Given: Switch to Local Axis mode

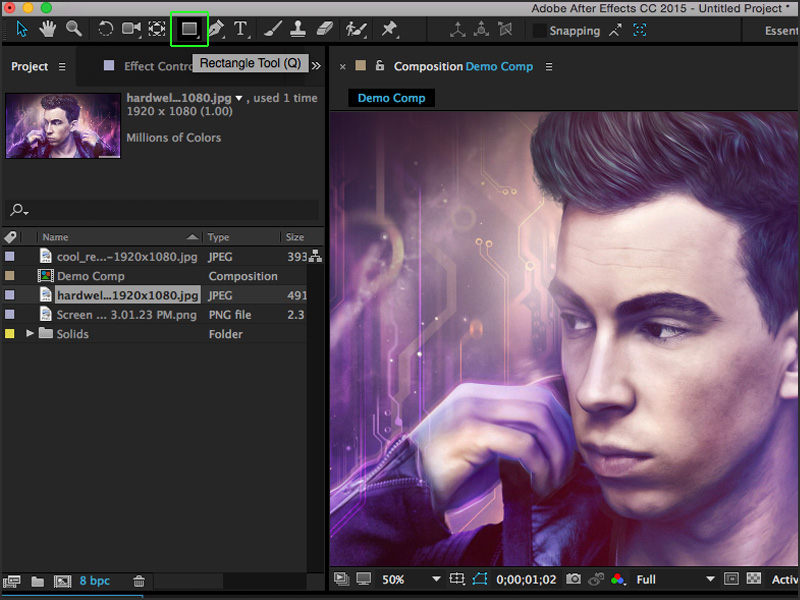Looking at the screenshot, I should [458, 30].
